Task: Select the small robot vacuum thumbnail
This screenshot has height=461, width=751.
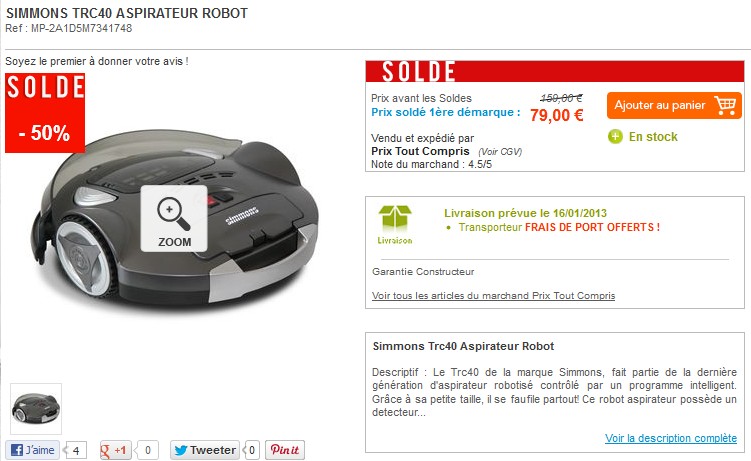Action: point(36,409)
